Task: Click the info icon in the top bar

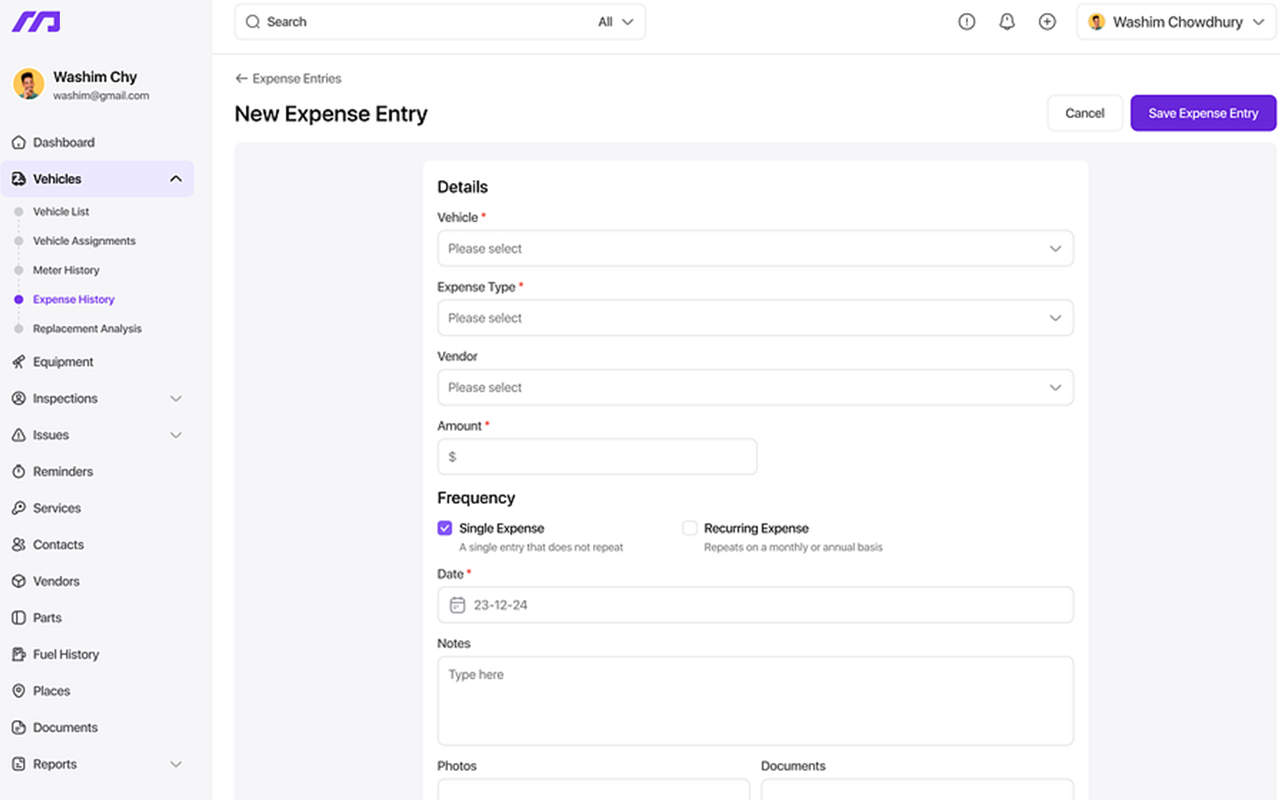Action: coord(966,21)
